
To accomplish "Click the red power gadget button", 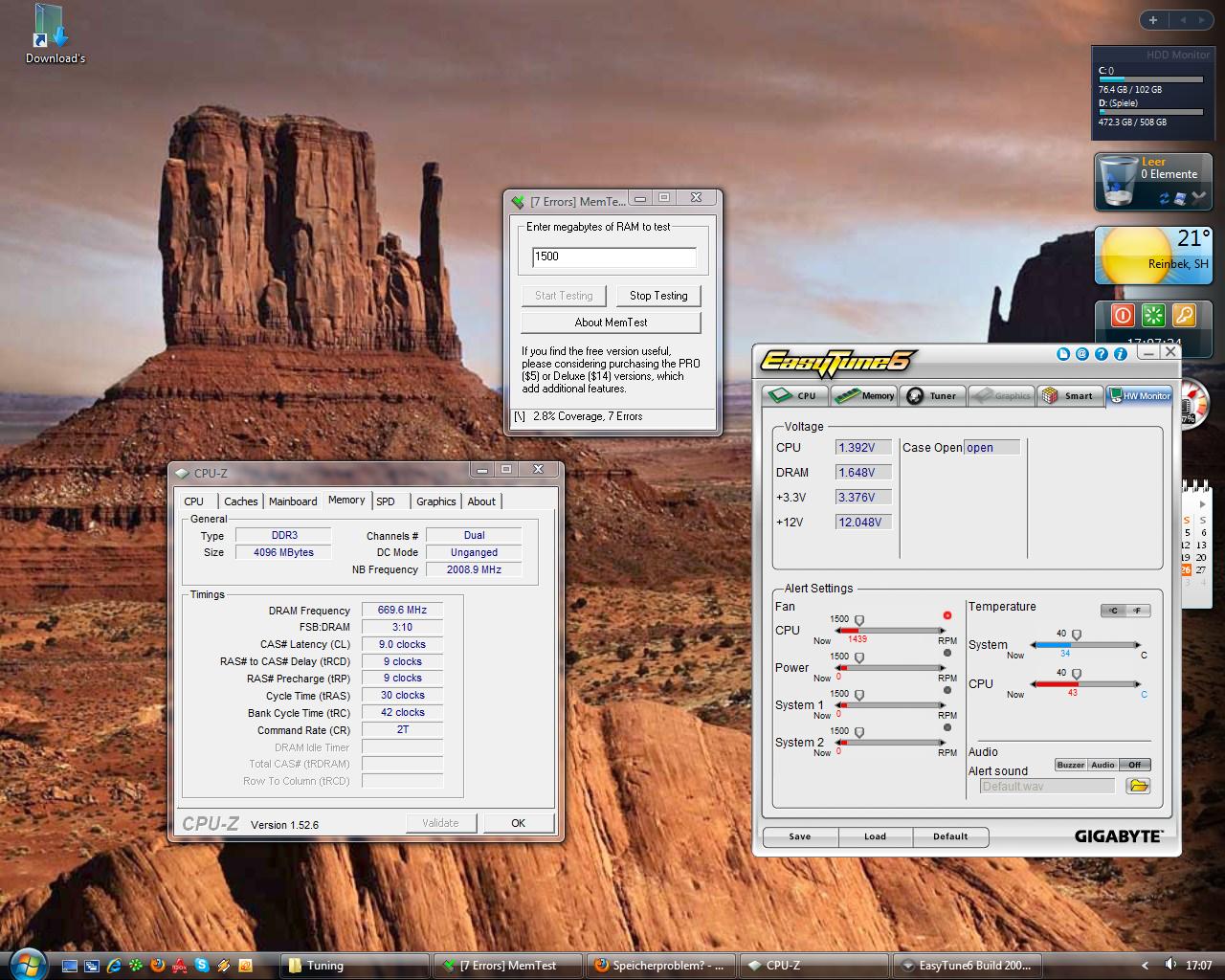I will tap(1123, 315).
